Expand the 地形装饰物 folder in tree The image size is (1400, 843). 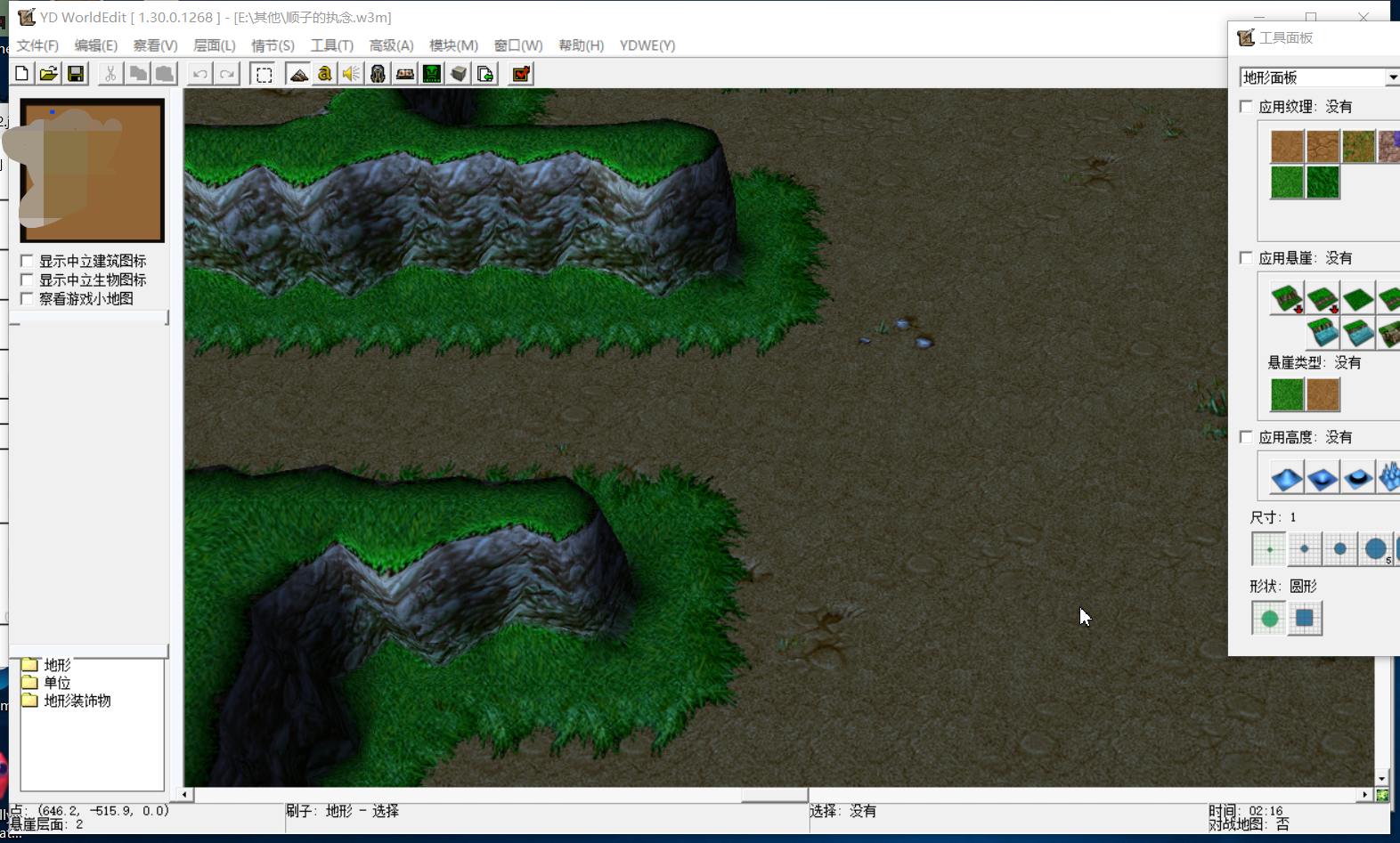30,701
